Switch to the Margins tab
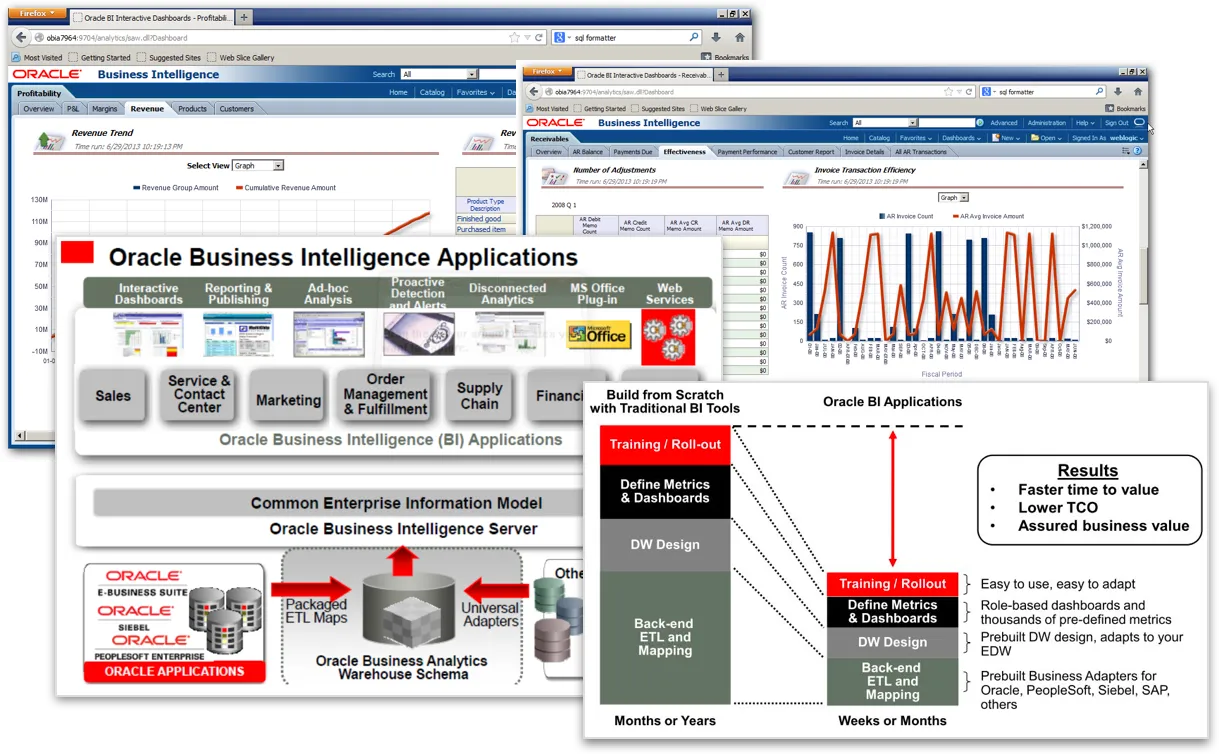This screenshot has width=1220, height=754. tap(104, 109)
